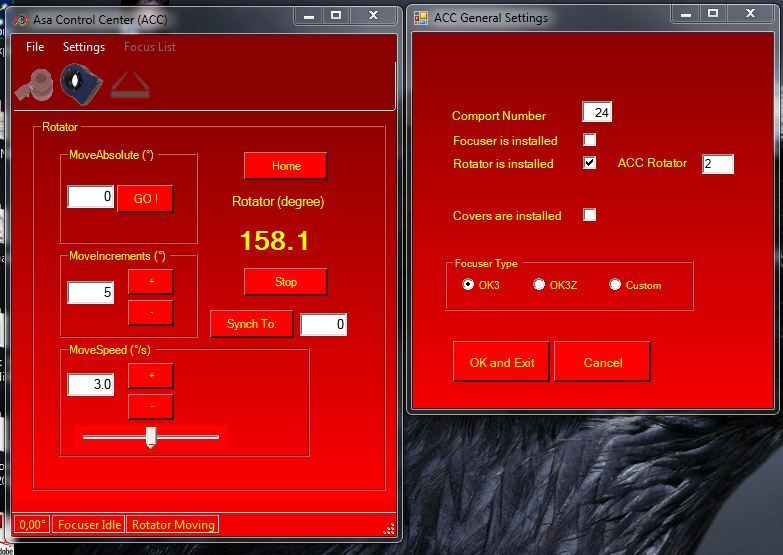The height and width of the screenshot is (555, 783).
Task: Open the Settings menu
Action: tap(84, 47)
